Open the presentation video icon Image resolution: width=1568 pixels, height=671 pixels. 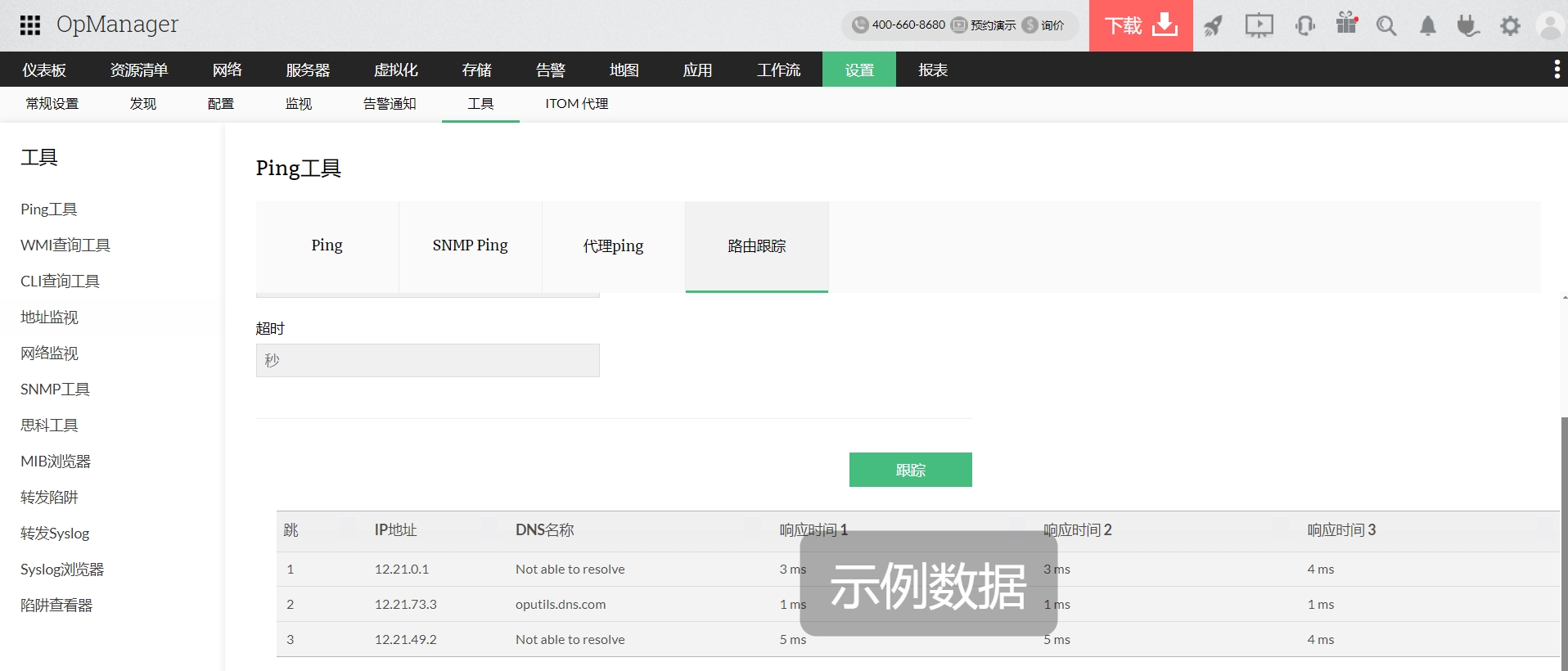click(x=1259, y=26)
